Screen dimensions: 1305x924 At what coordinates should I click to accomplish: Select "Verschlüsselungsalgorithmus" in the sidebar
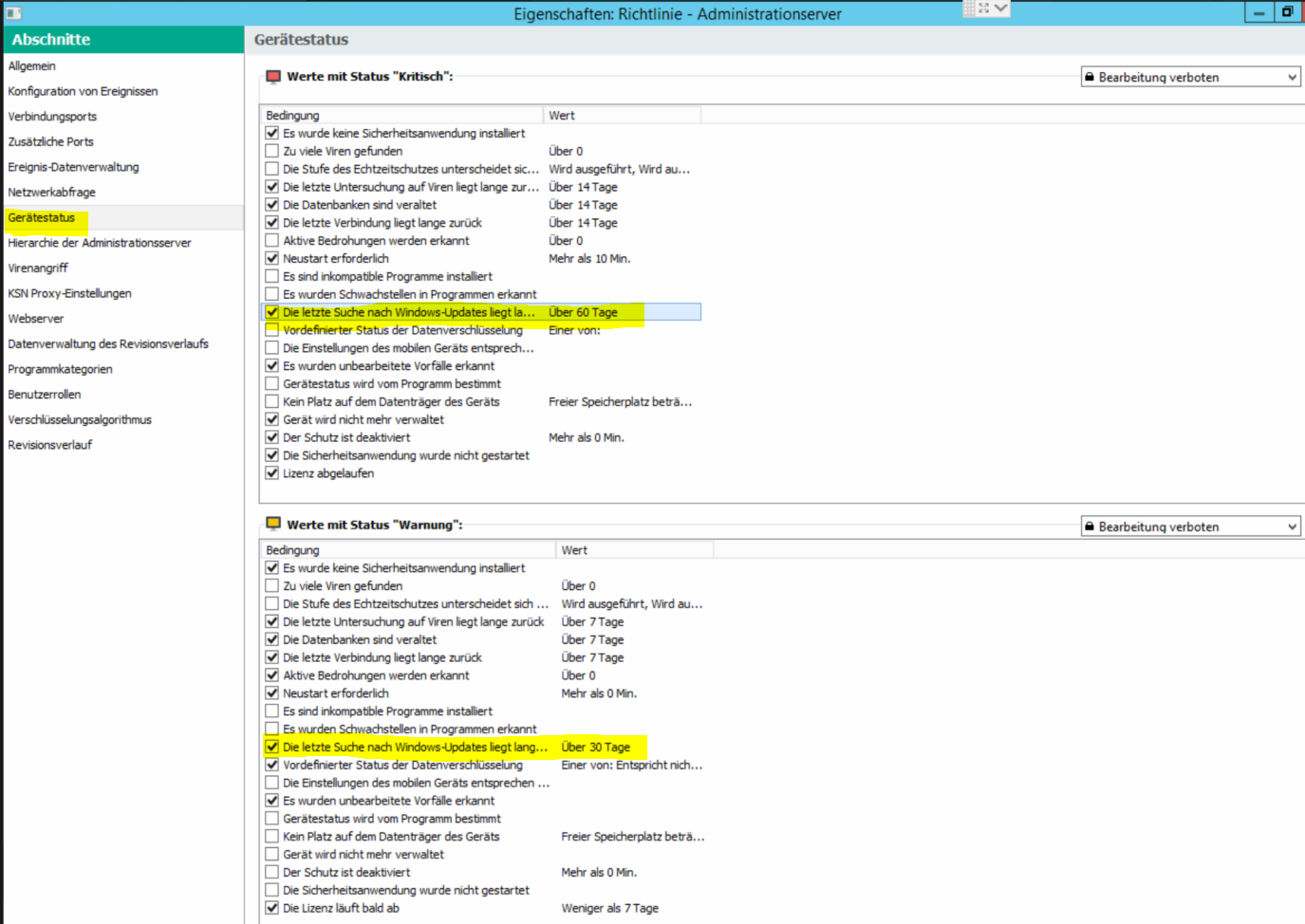tap(80, 419)
